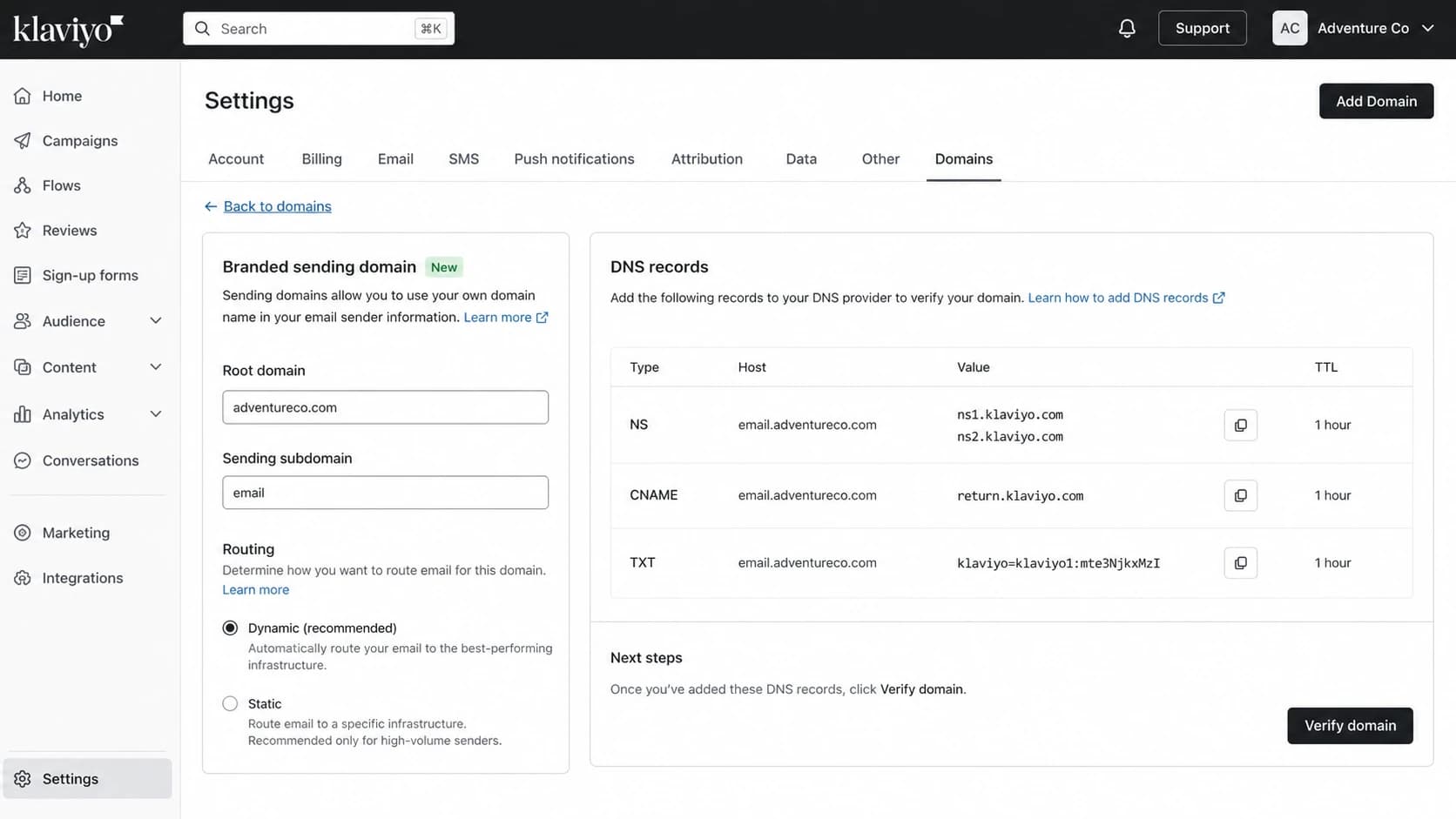The image size is (1456, 819).
Task: Click into the Search field
Action: point(319,29)
